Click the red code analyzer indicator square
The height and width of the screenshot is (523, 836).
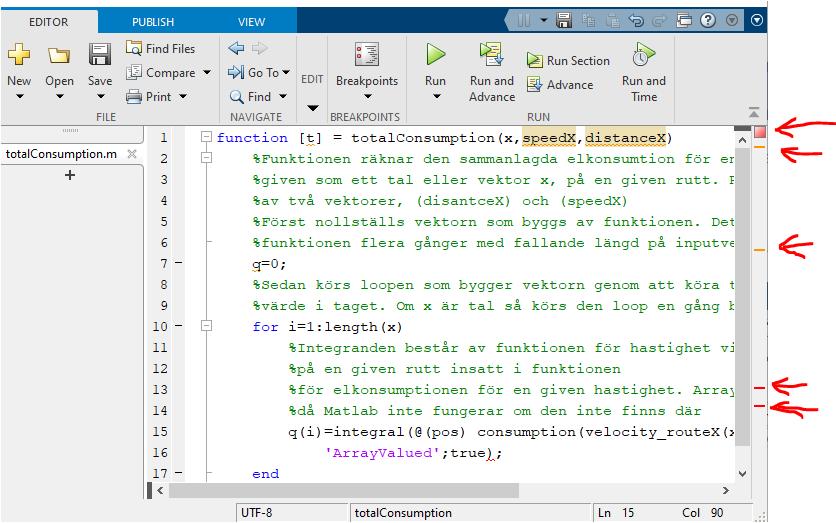pyautogui.click(x=760, y=132)
